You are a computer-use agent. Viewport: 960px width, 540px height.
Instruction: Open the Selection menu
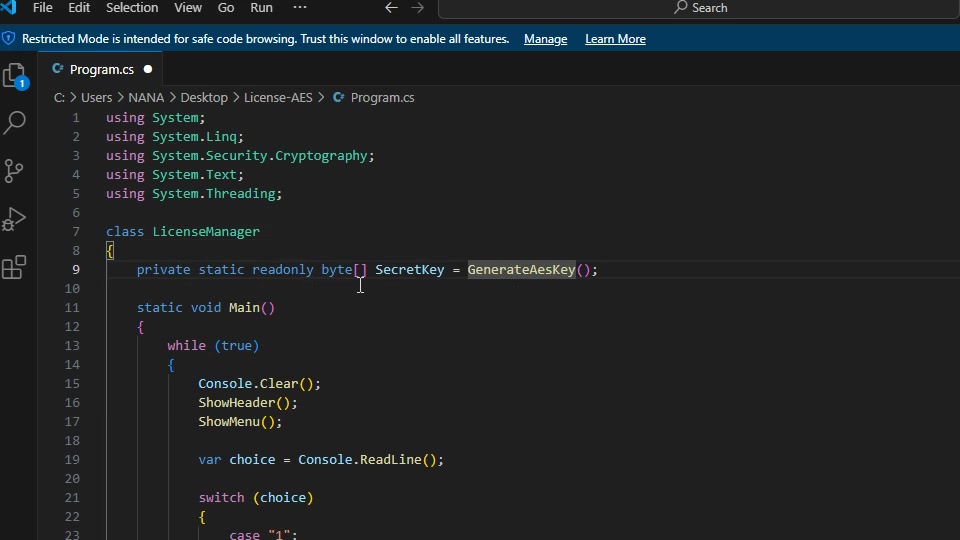(132, 8)
